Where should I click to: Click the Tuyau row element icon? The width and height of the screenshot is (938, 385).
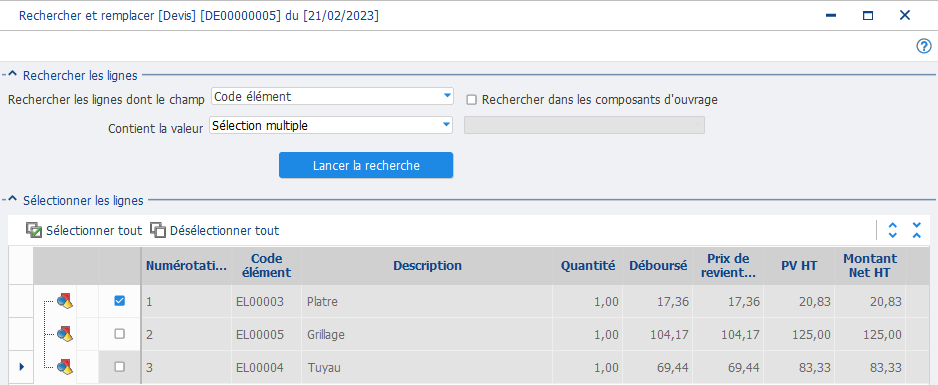click(x=65, y=366)
